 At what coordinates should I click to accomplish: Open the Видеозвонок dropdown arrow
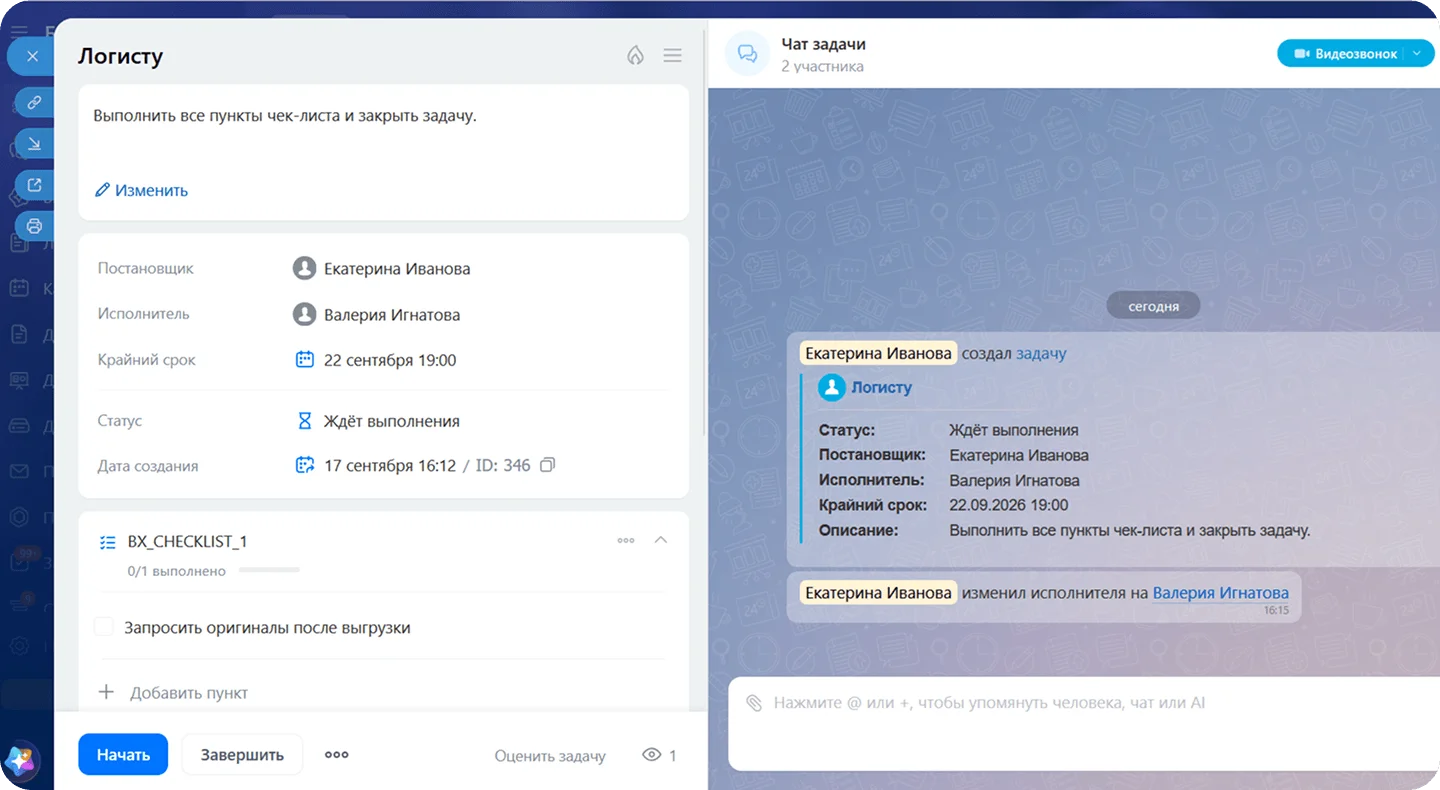pyautogui.click(x=1417, y=54)
